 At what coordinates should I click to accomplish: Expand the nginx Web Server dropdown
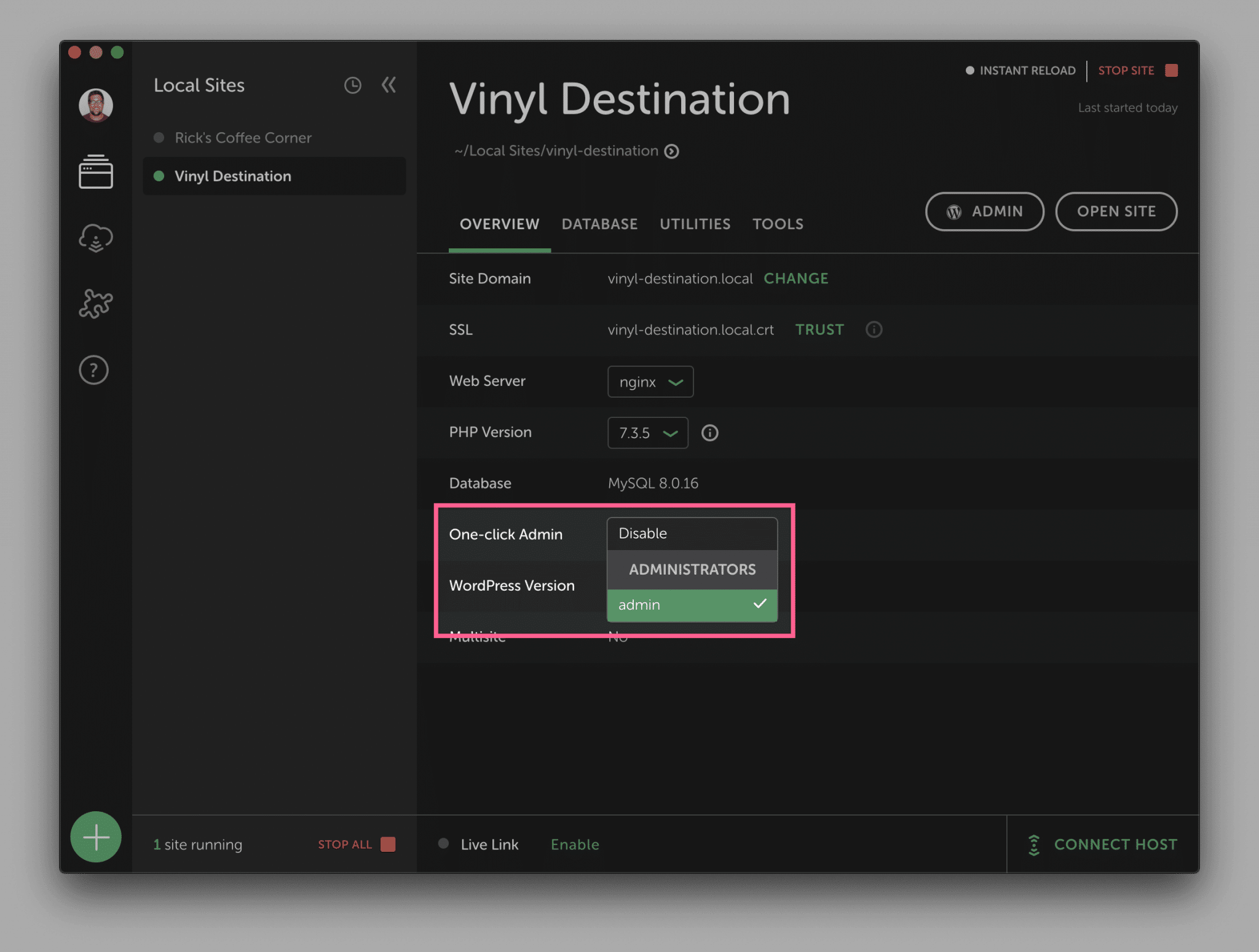[x=650, y=382]
